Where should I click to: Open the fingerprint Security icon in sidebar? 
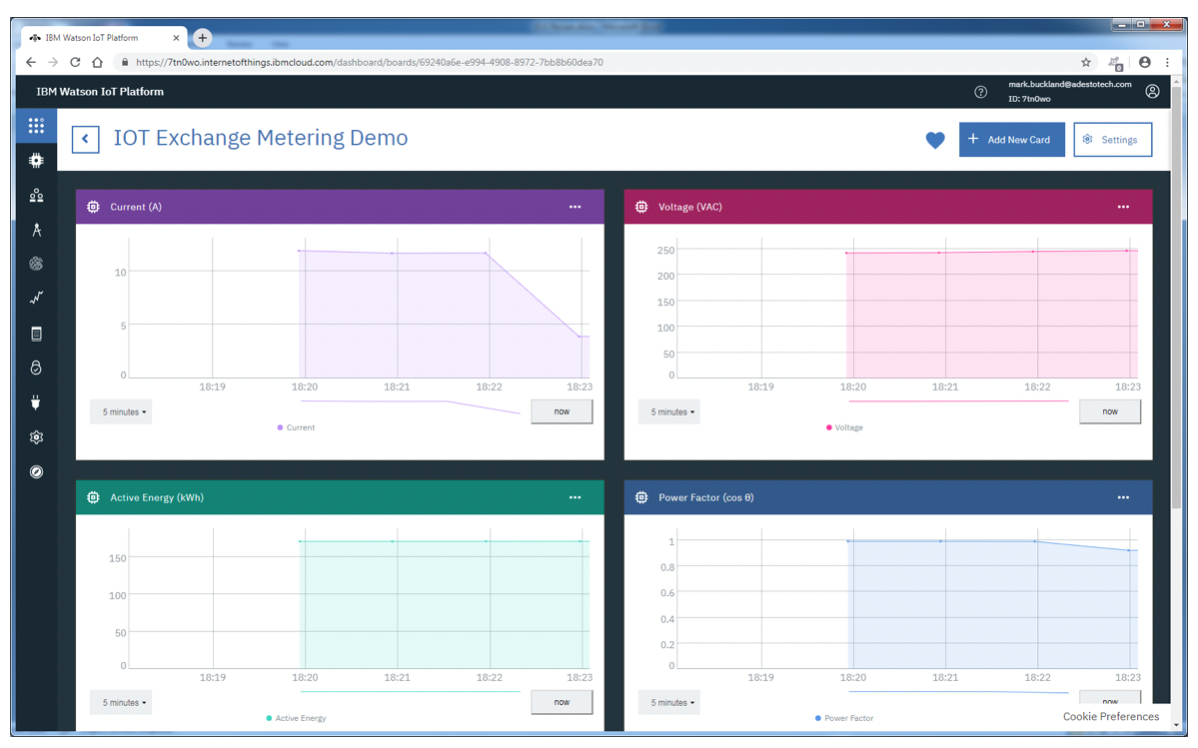[x=36, y=264]
